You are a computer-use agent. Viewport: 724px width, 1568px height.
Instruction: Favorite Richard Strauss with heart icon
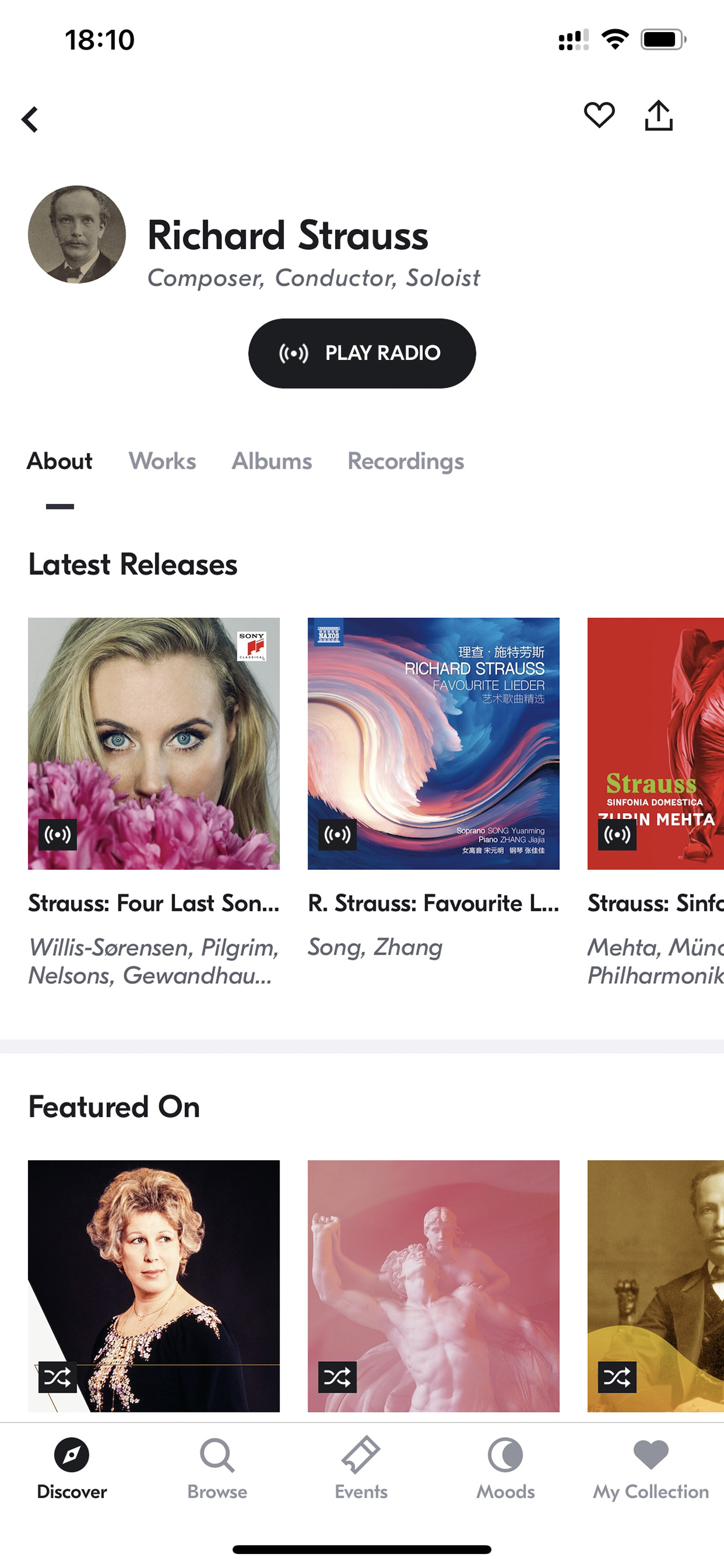tap(599, 115)
